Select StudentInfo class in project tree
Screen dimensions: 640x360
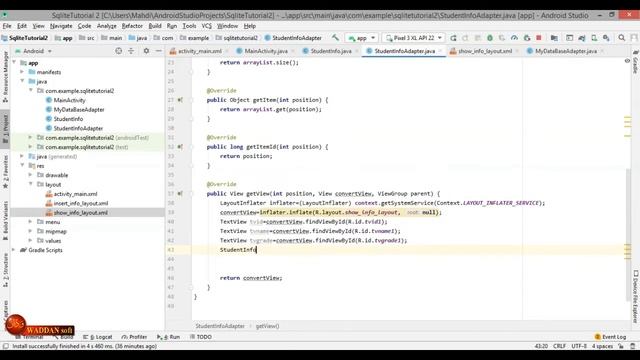(68, 119)
